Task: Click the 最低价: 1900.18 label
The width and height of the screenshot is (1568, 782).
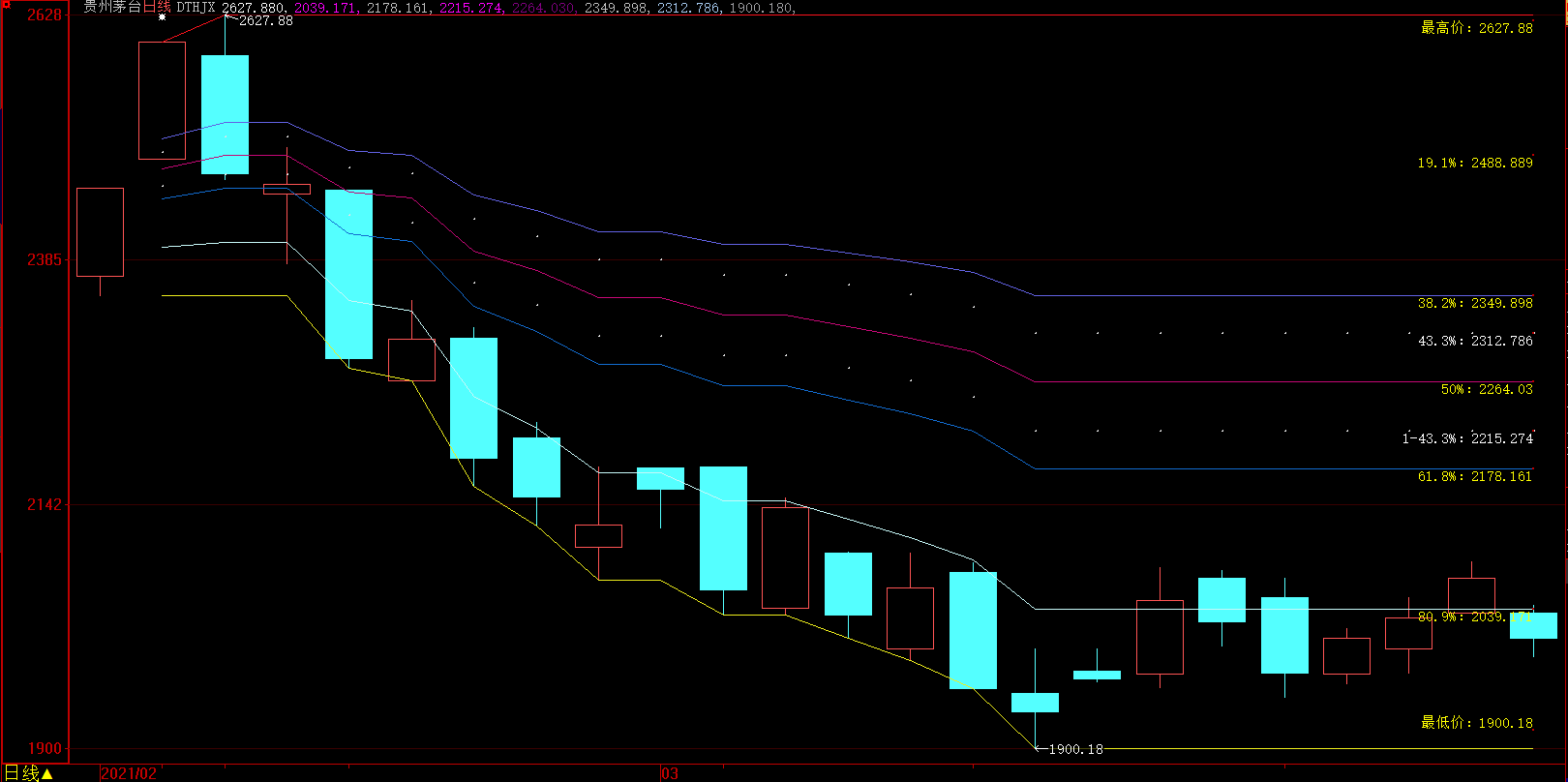Action: [1477, 723]
